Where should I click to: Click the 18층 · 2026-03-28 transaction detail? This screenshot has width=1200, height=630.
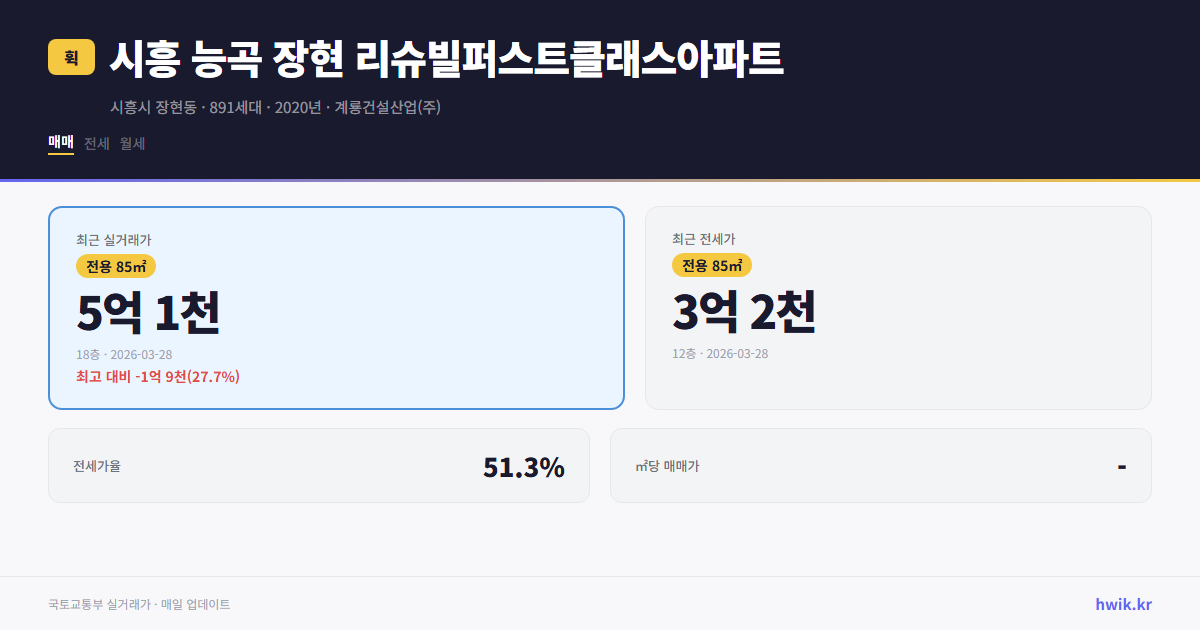tap(126, 354)
